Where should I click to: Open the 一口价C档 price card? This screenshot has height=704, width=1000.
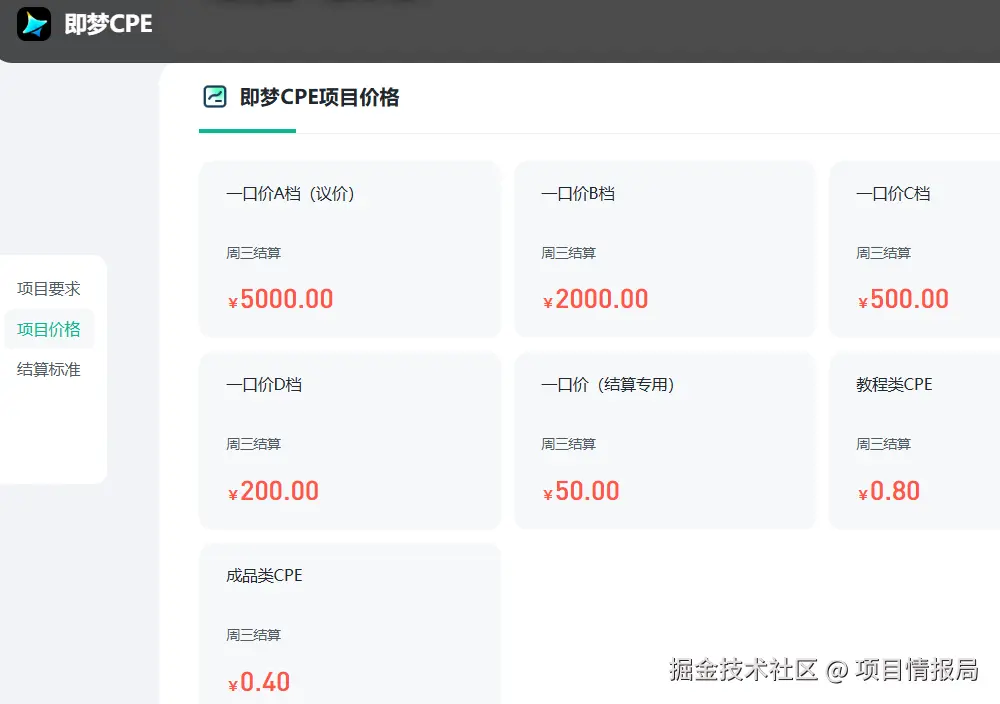tap(920, 248)
